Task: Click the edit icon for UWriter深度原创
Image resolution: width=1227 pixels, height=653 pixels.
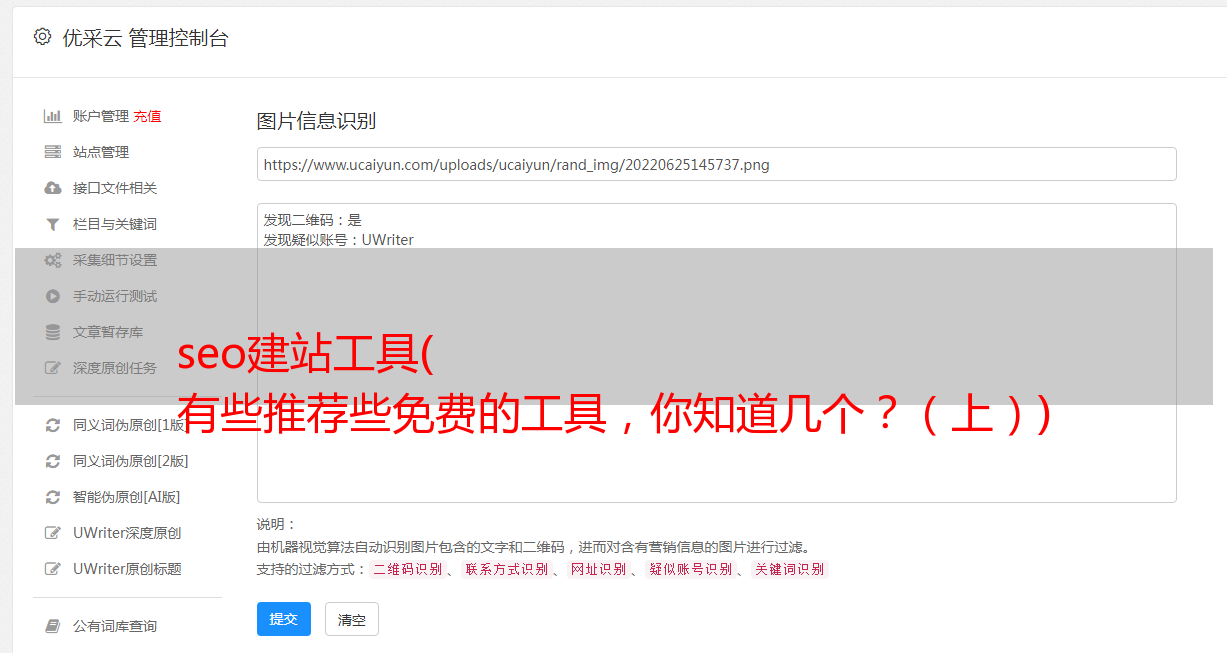Action: (53, 533)
